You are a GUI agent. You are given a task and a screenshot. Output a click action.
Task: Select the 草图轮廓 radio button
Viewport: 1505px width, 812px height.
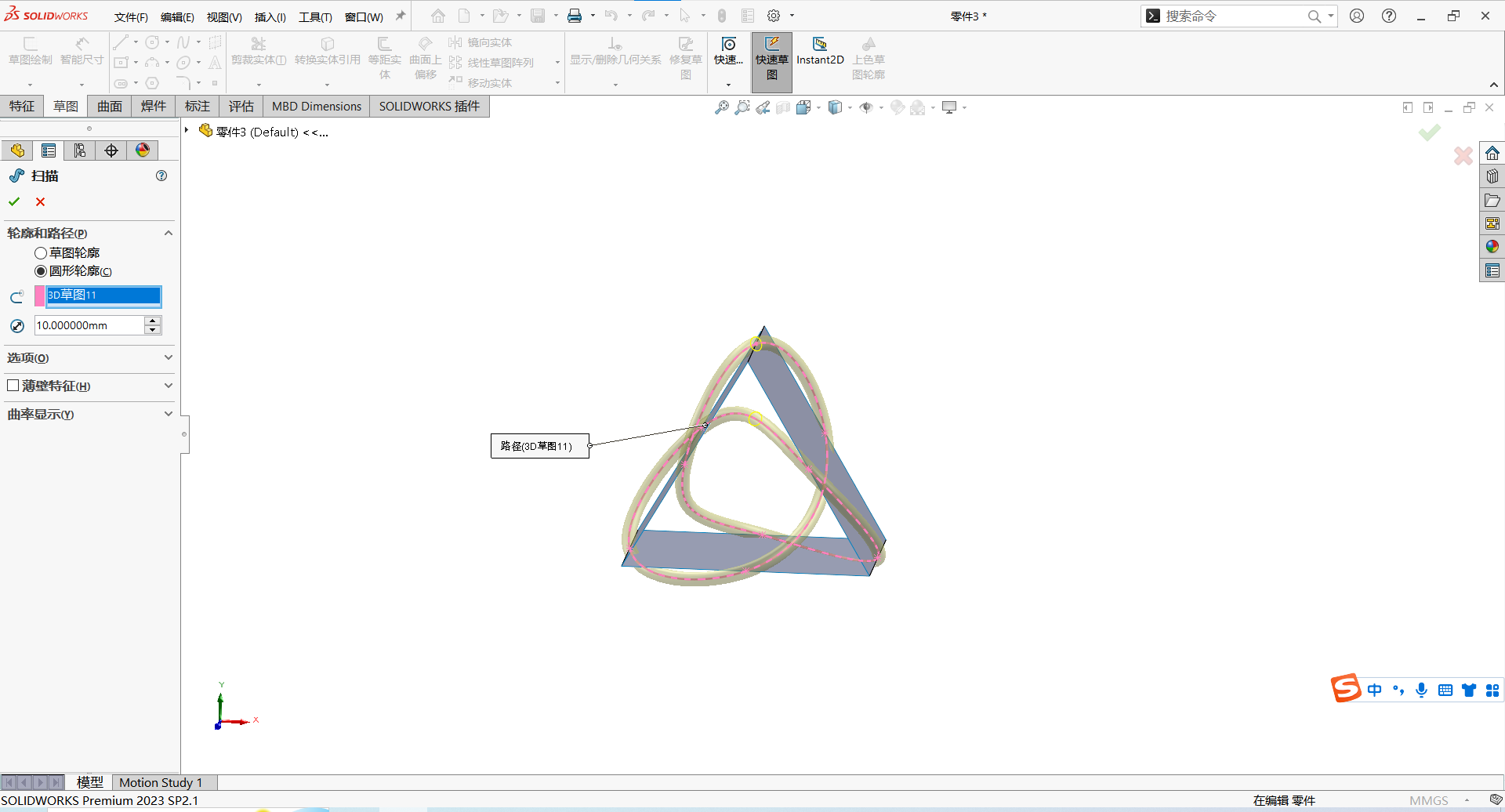tap(41, 252)
